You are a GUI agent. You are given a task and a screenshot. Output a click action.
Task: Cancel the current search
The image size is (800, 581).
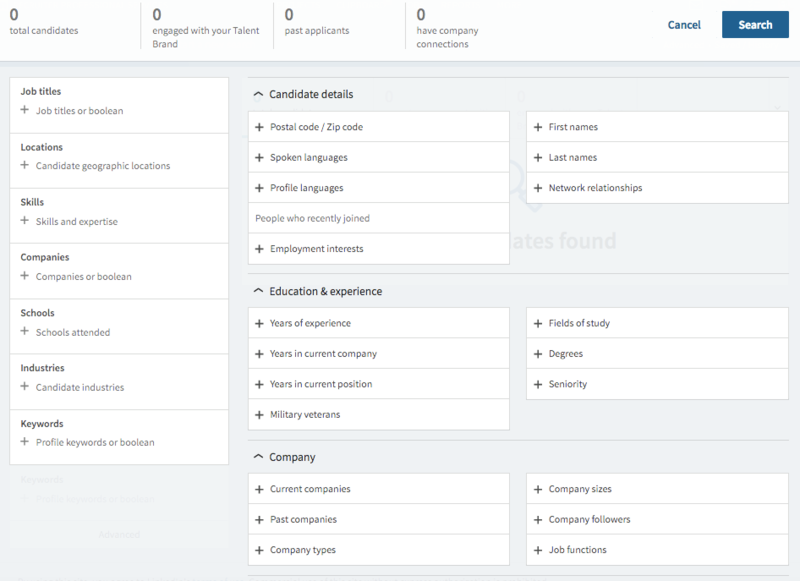pos(684,24)
